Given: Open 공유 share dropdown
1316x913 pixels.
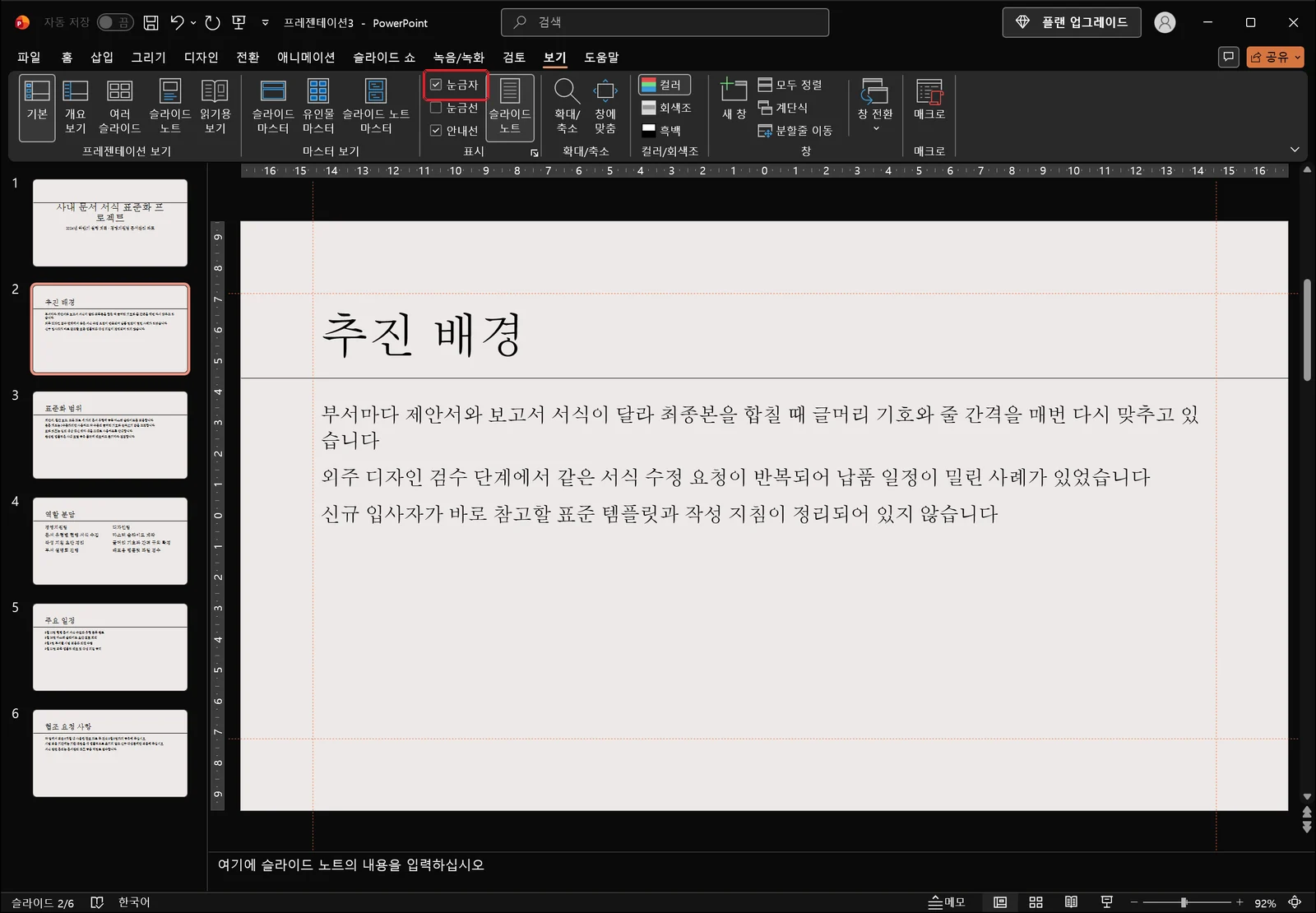Looking at the screenshot, I should [x=1275, y=57].
